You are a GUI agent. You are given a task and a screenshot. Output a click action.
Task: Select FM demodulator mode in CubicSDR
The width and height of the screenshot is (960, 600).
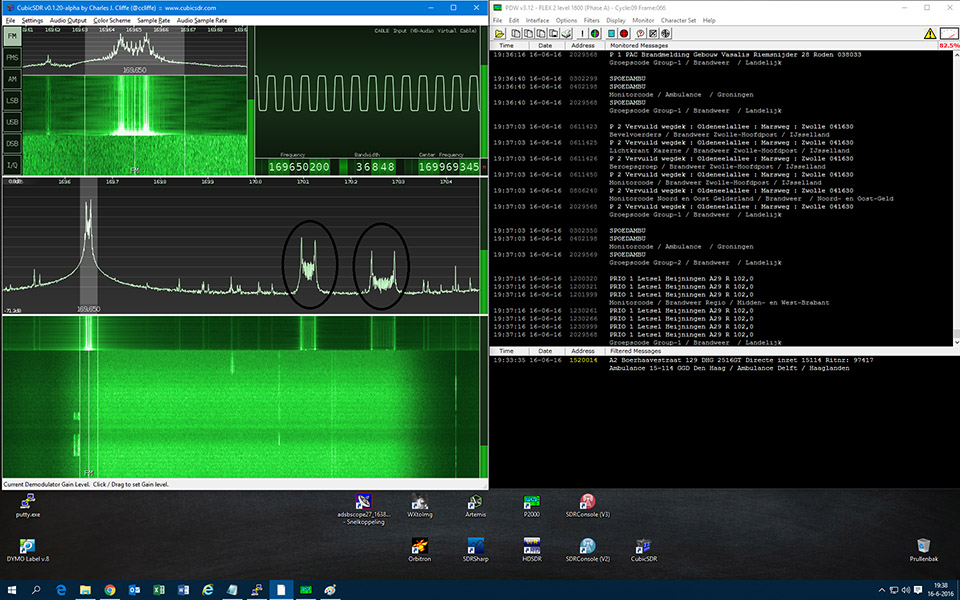(x=12, y=36)
